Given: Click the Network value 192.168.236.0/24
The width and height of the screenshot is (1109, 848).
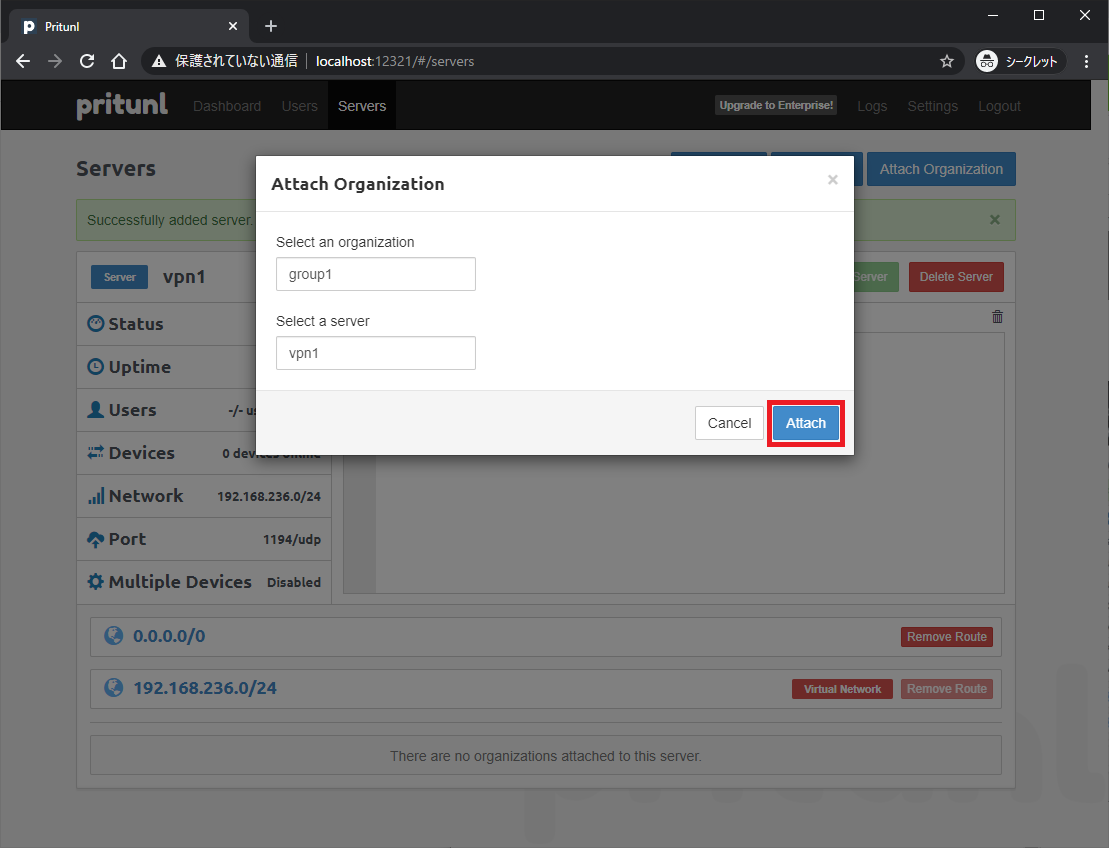Looking at the screenshot, I should coord(269,496).
